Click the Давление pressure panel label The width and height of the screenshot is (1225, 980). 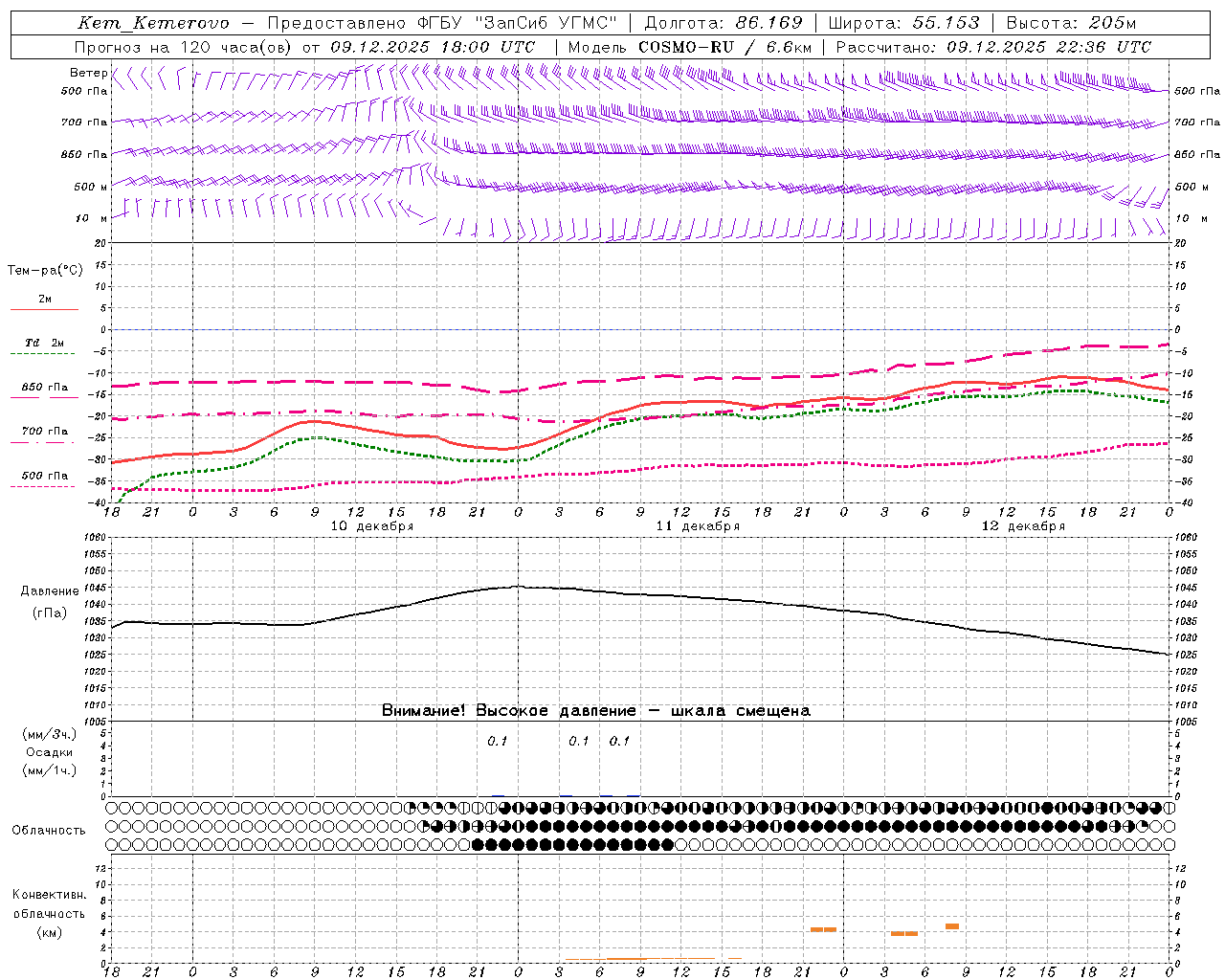pos(50,591)
